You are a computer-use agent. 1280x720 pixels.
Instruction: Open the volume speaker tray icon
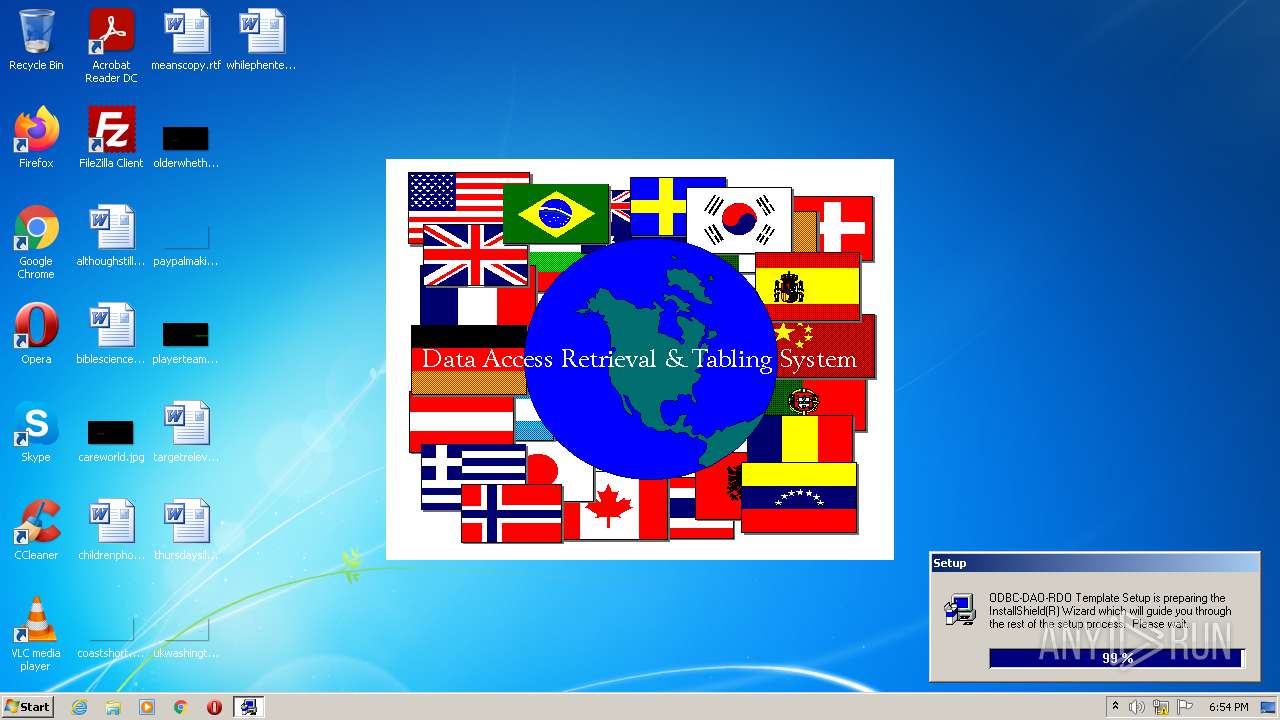coord(1136,707)
